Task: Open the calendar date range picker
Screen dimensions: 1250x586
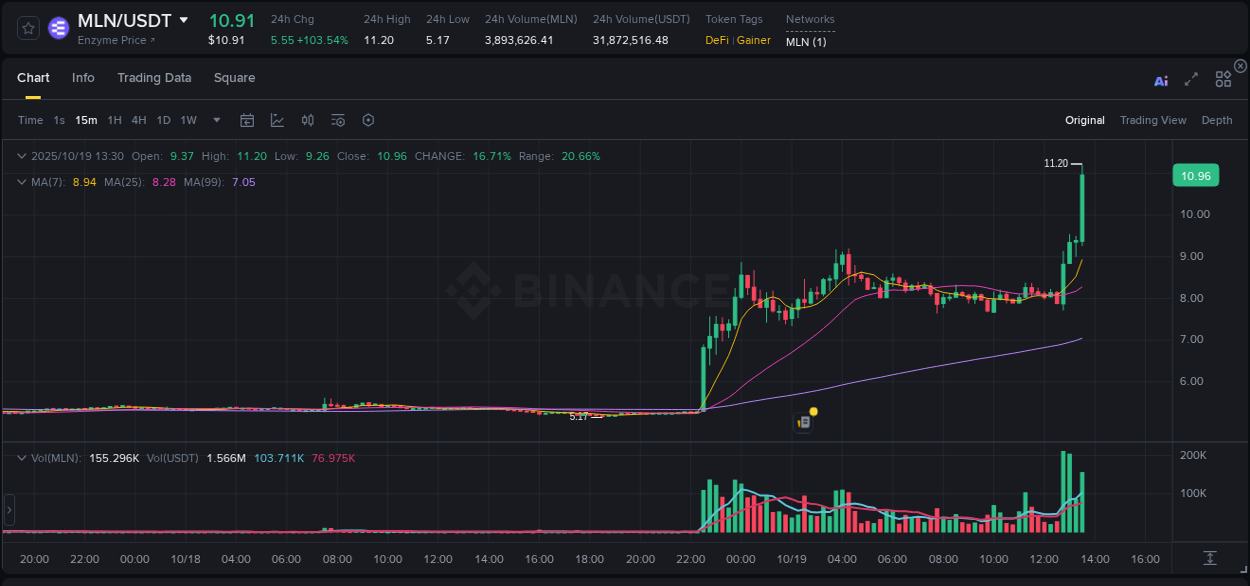Action: tap(247, 120)
